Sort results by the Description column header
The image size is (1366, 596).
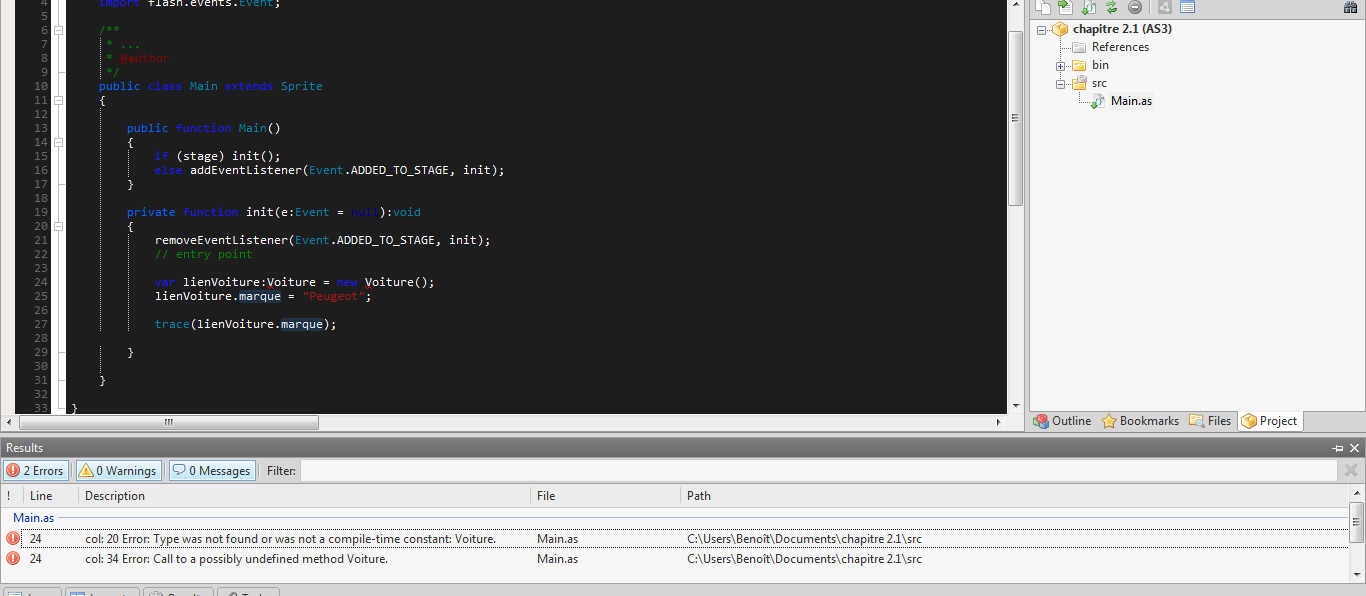(304, 496)
